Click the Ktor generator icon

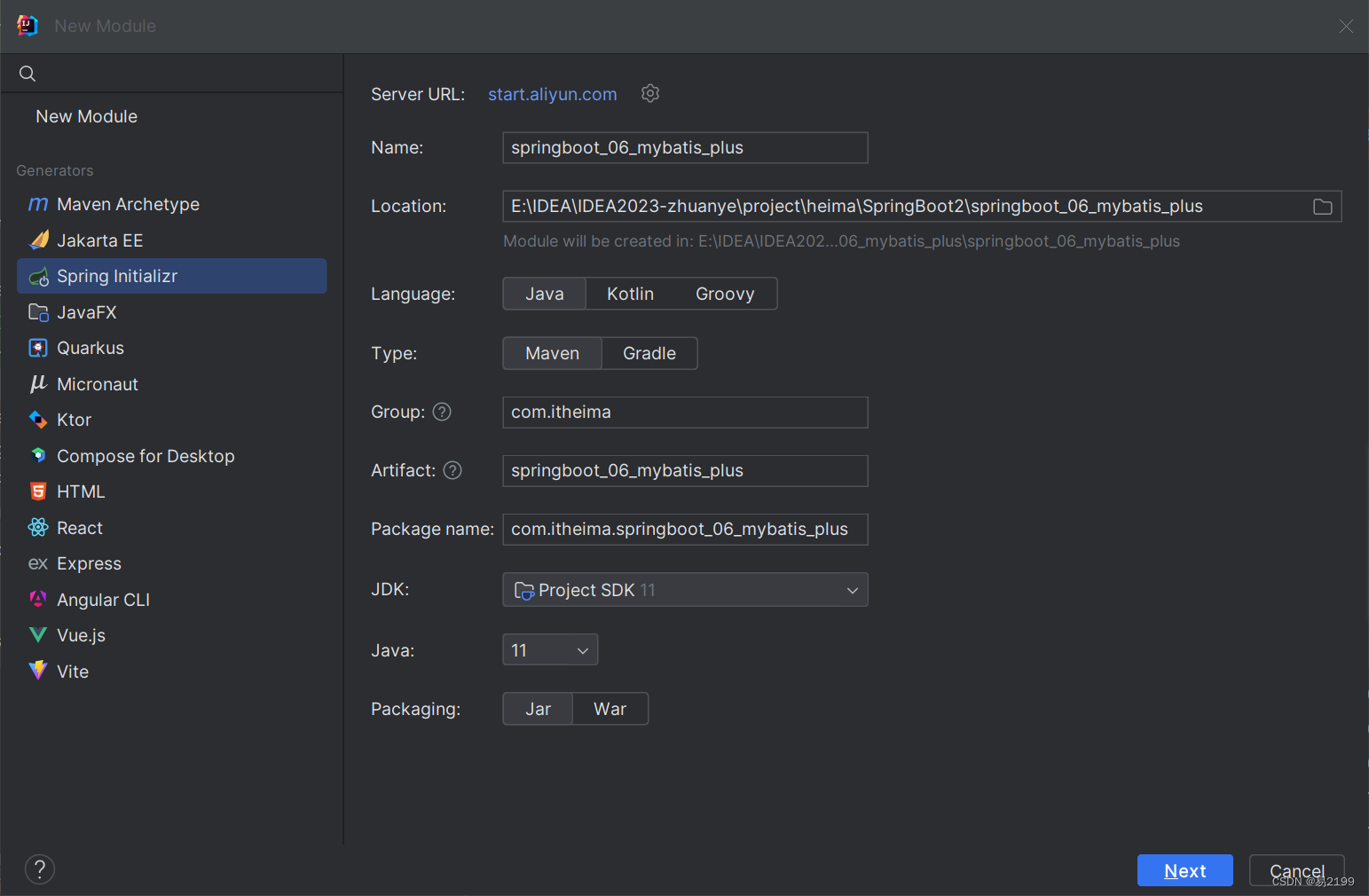[38, 420]
